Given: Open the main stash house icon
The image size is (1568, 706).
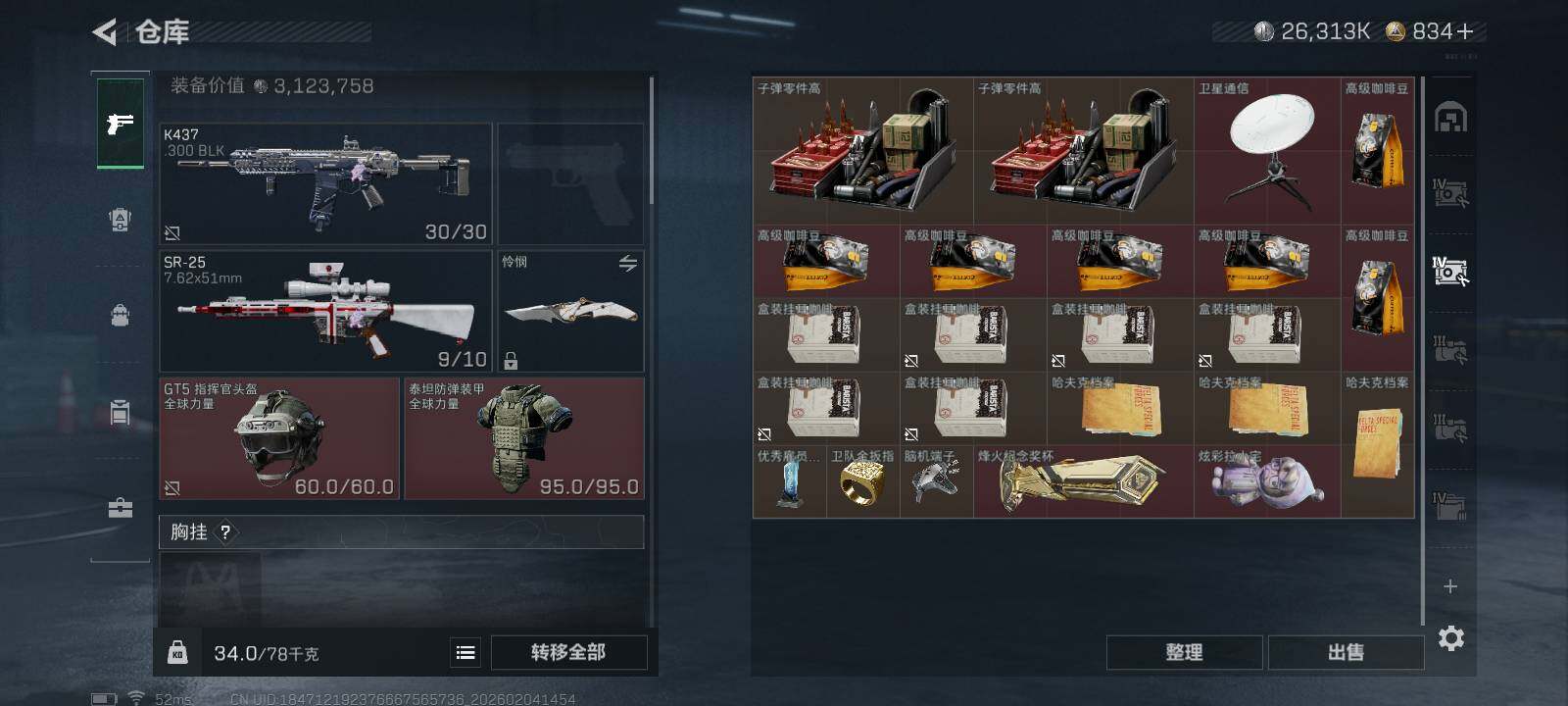Looking at the screenshot, I should coord(1450,118).
